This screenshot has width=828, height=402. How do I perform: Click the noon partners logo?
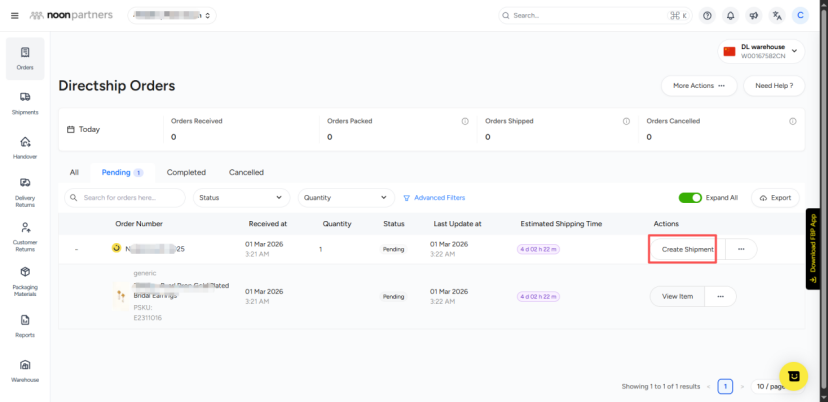click(x=71, y=15)
